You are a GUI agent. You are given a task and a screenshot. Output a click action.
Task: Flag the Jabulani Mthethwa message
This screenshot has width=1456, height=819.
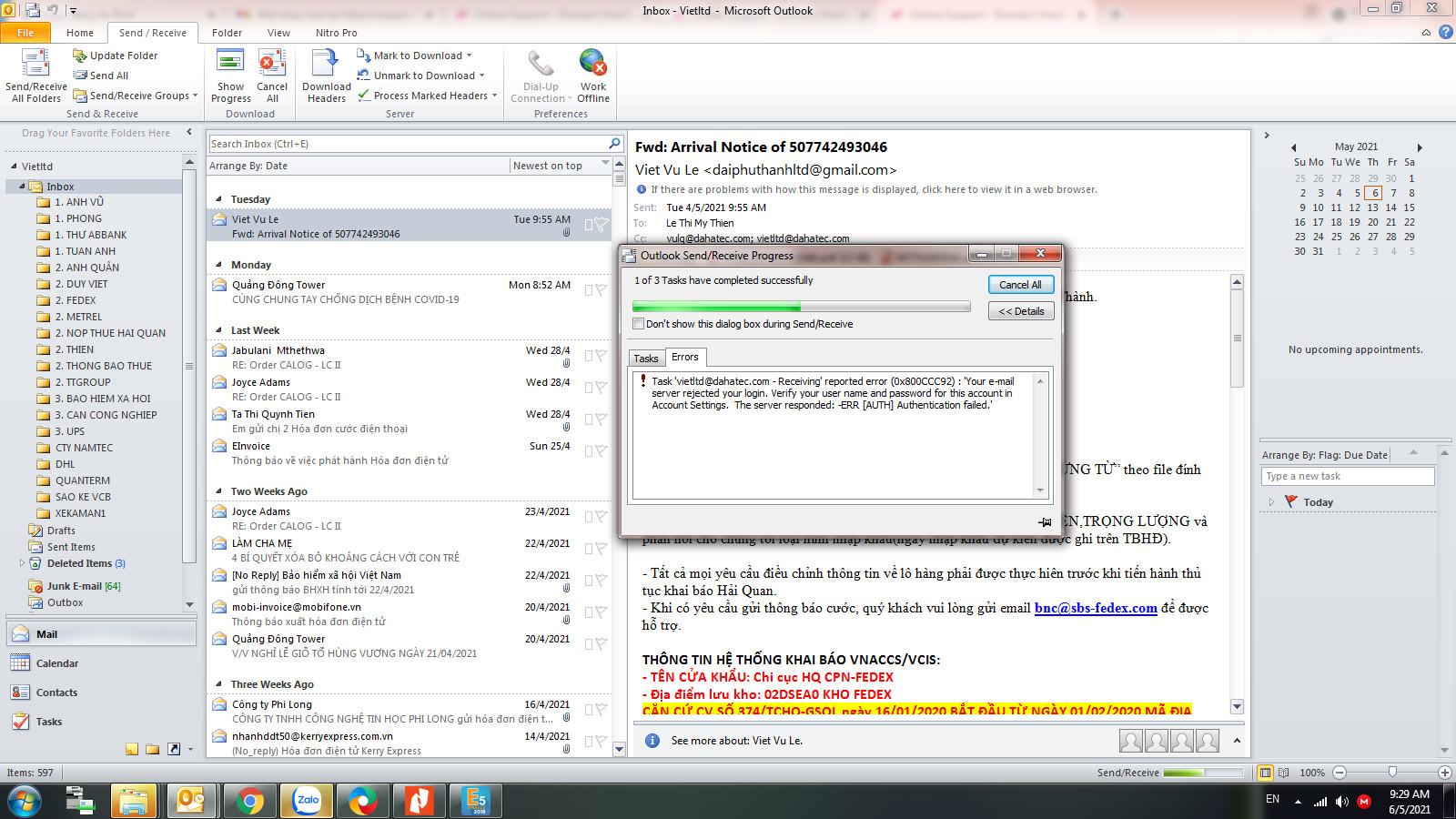click(x=600, y=355)
